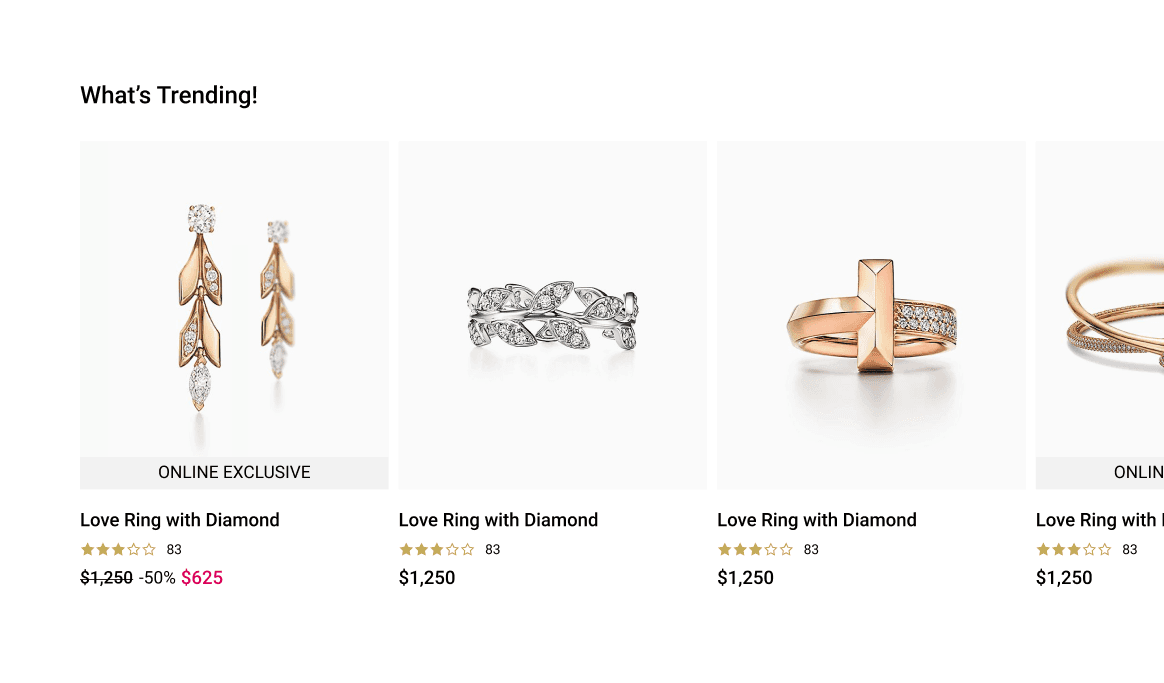Open the rose gold leaf earrings image
Screen dimensions: 1164x683
point(234,300)
